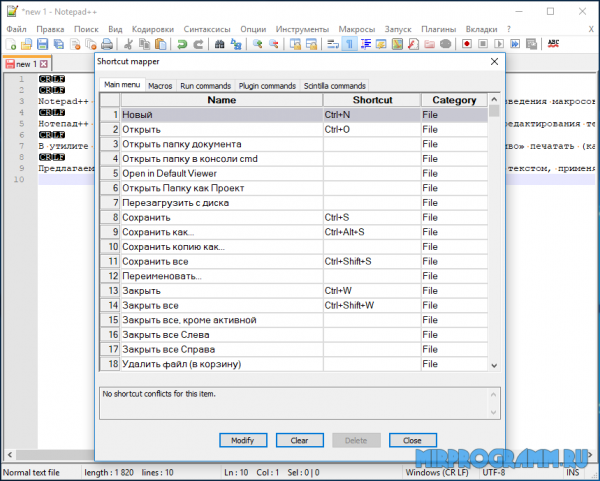Open the Правка menu
The height and width of the screenshot is (481, 600).
[x=50, y=29]
